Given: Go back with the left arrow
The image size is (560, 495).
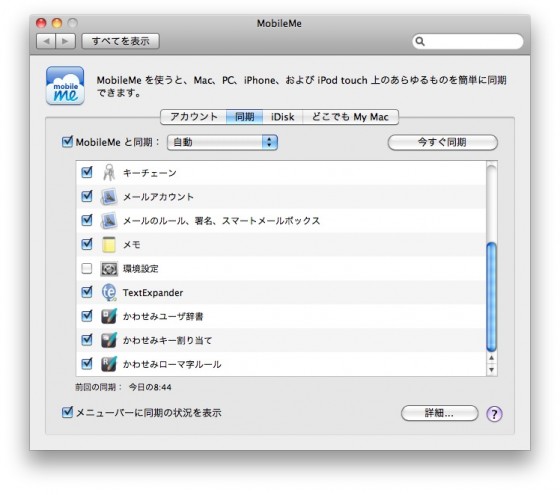Looking at the screenshot, I should point(46,41).
